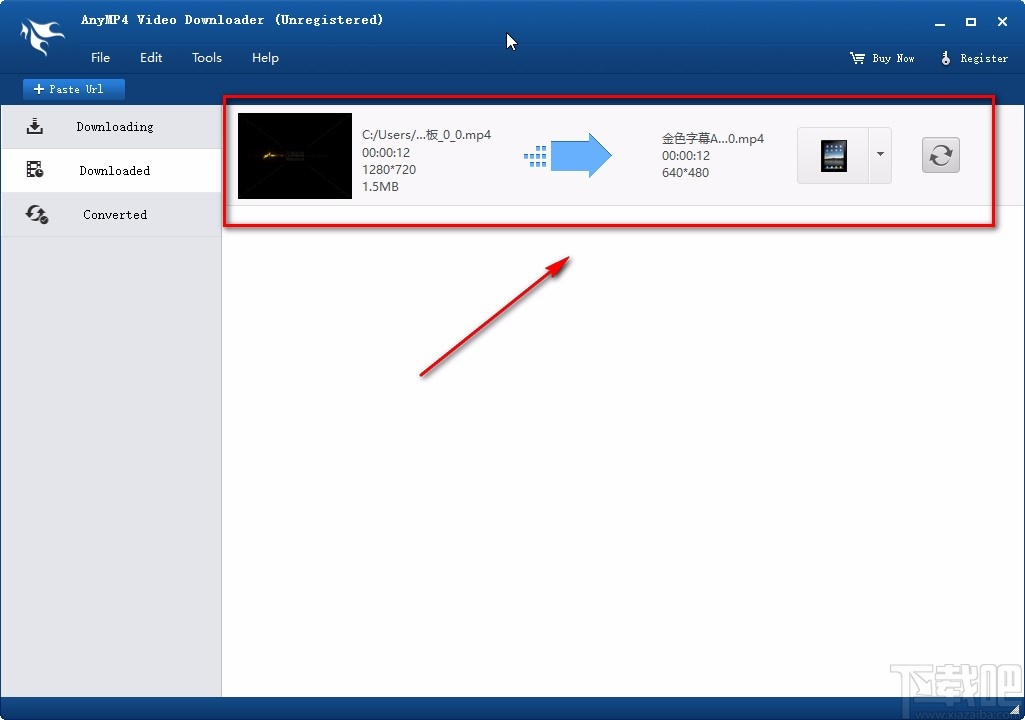Click Register to activate the software
Image resolution: width=1025 pixels, height=720 pixels.
983,58
